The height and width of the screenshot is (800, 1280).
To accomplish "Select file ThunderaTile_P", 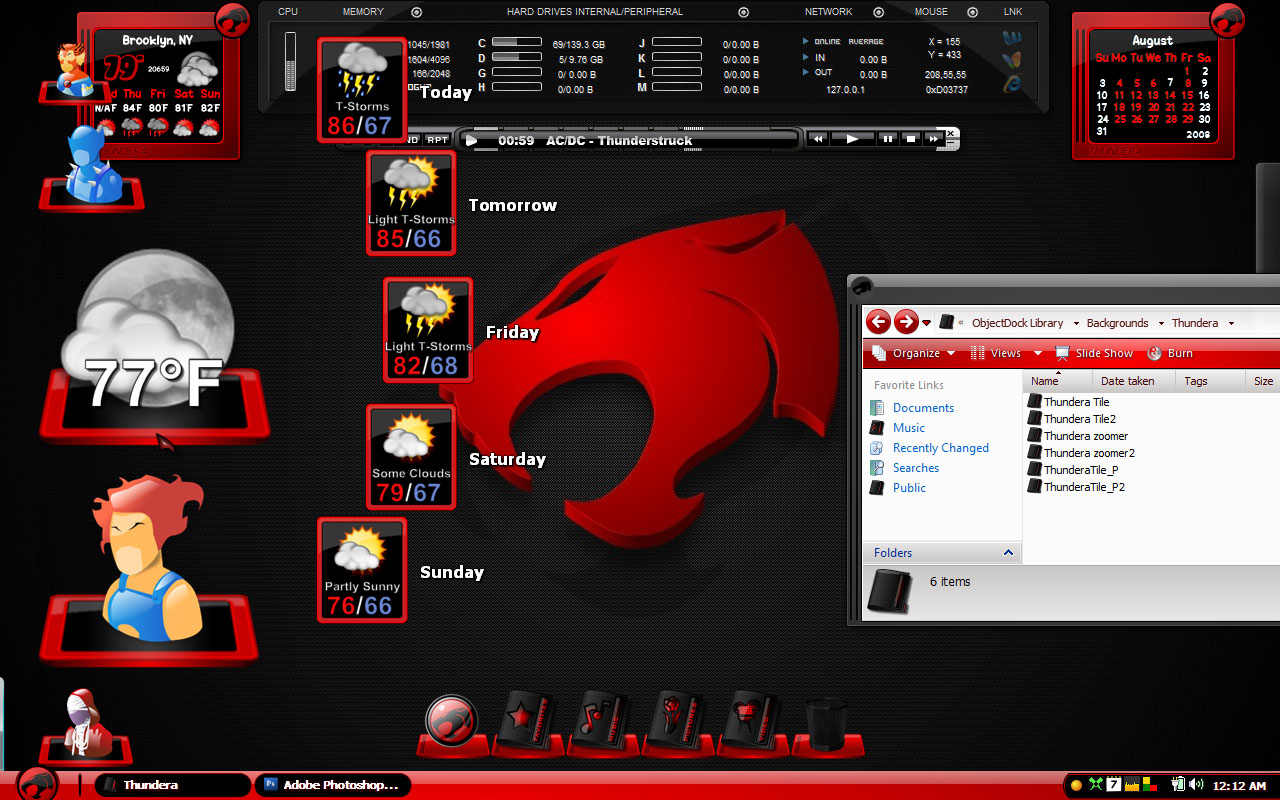I will (1073, 470).
